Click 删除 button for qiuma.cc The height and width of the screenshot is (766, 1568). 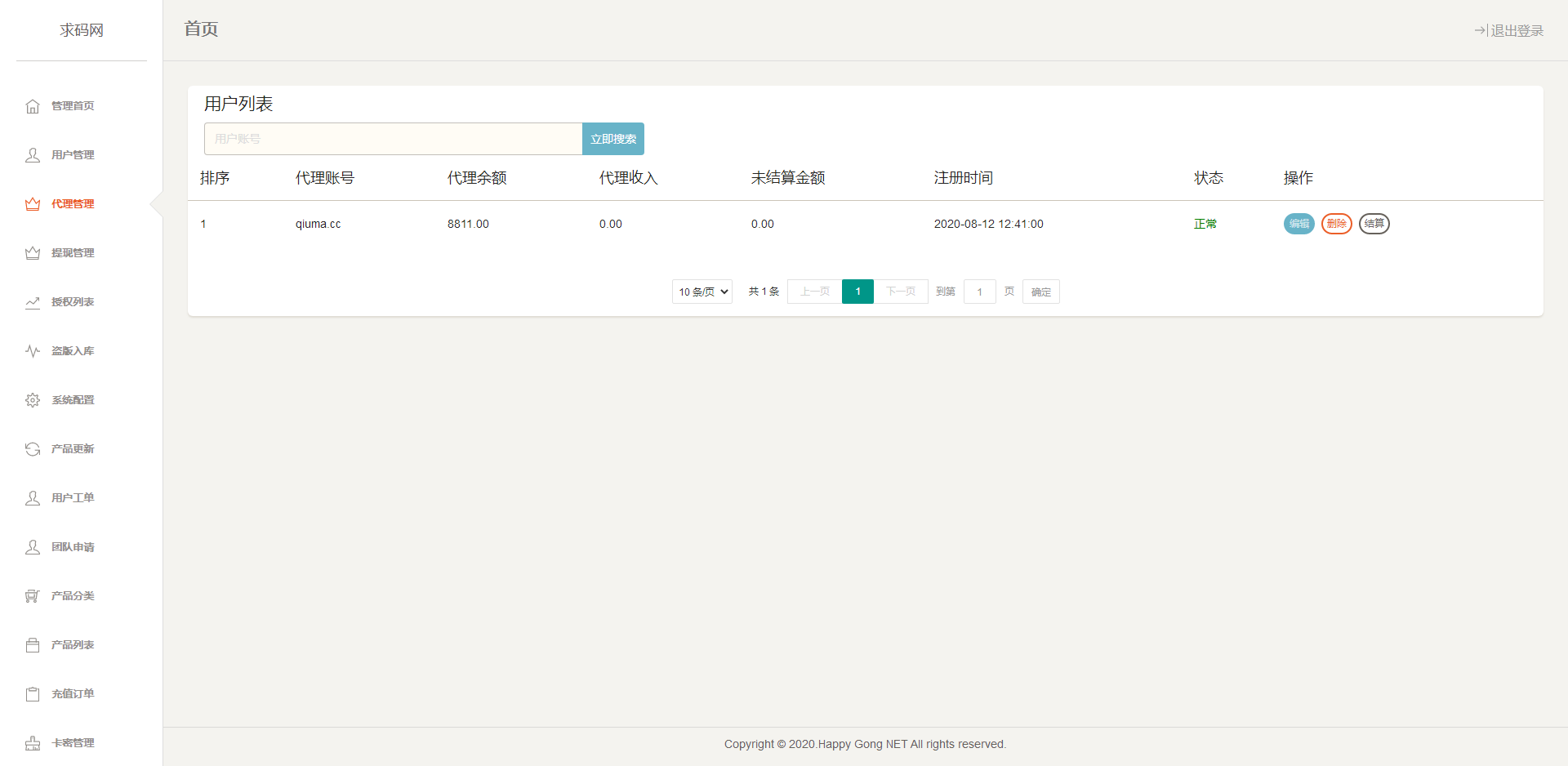(x=1337, y=224)
